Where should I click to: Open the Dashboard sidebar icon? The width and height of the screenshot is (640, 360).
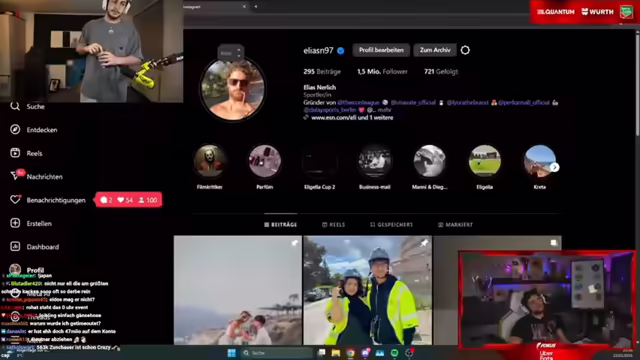pos(15,247)
